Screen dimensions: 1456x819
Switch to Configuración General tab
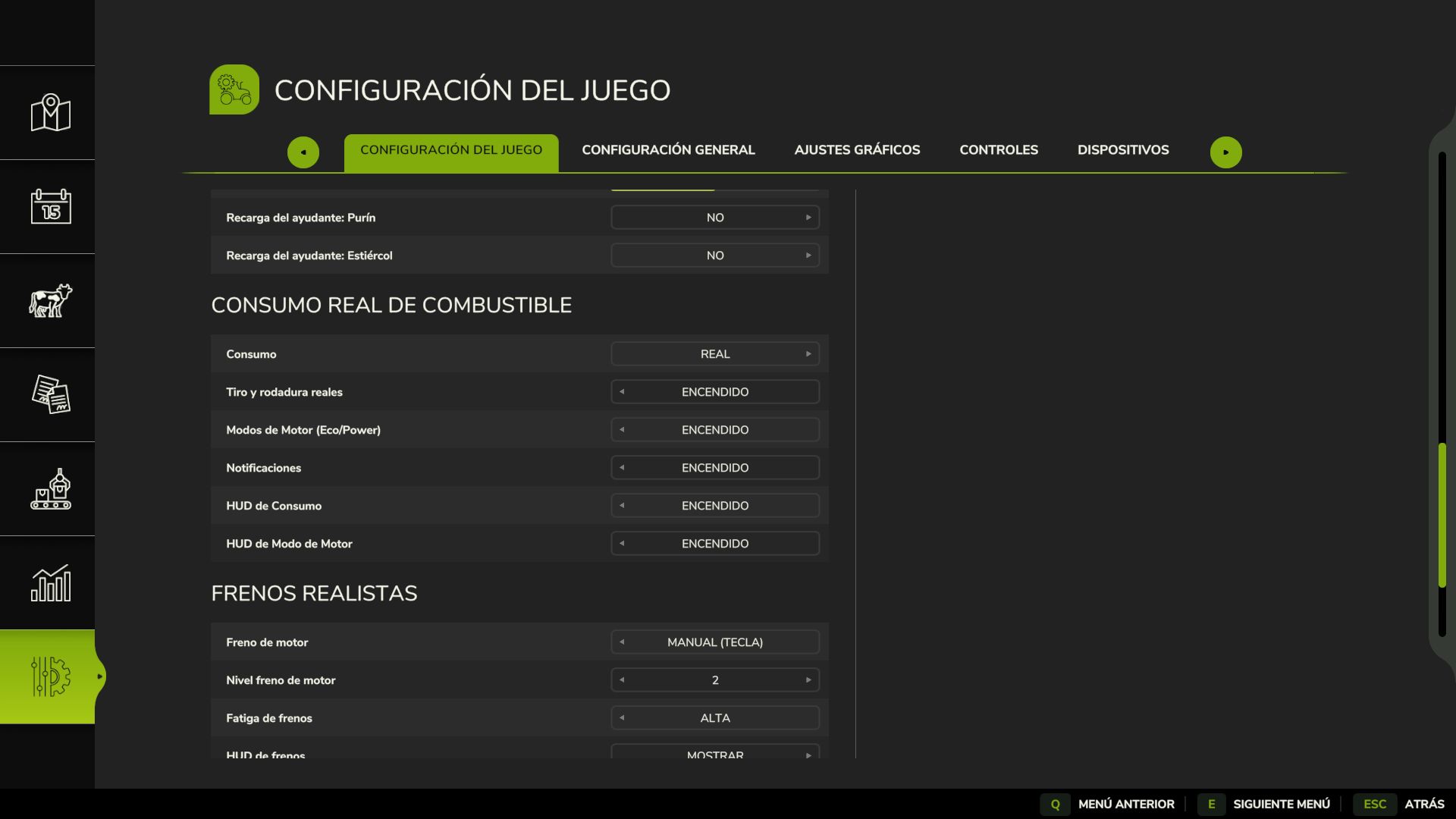click(668, 150)
